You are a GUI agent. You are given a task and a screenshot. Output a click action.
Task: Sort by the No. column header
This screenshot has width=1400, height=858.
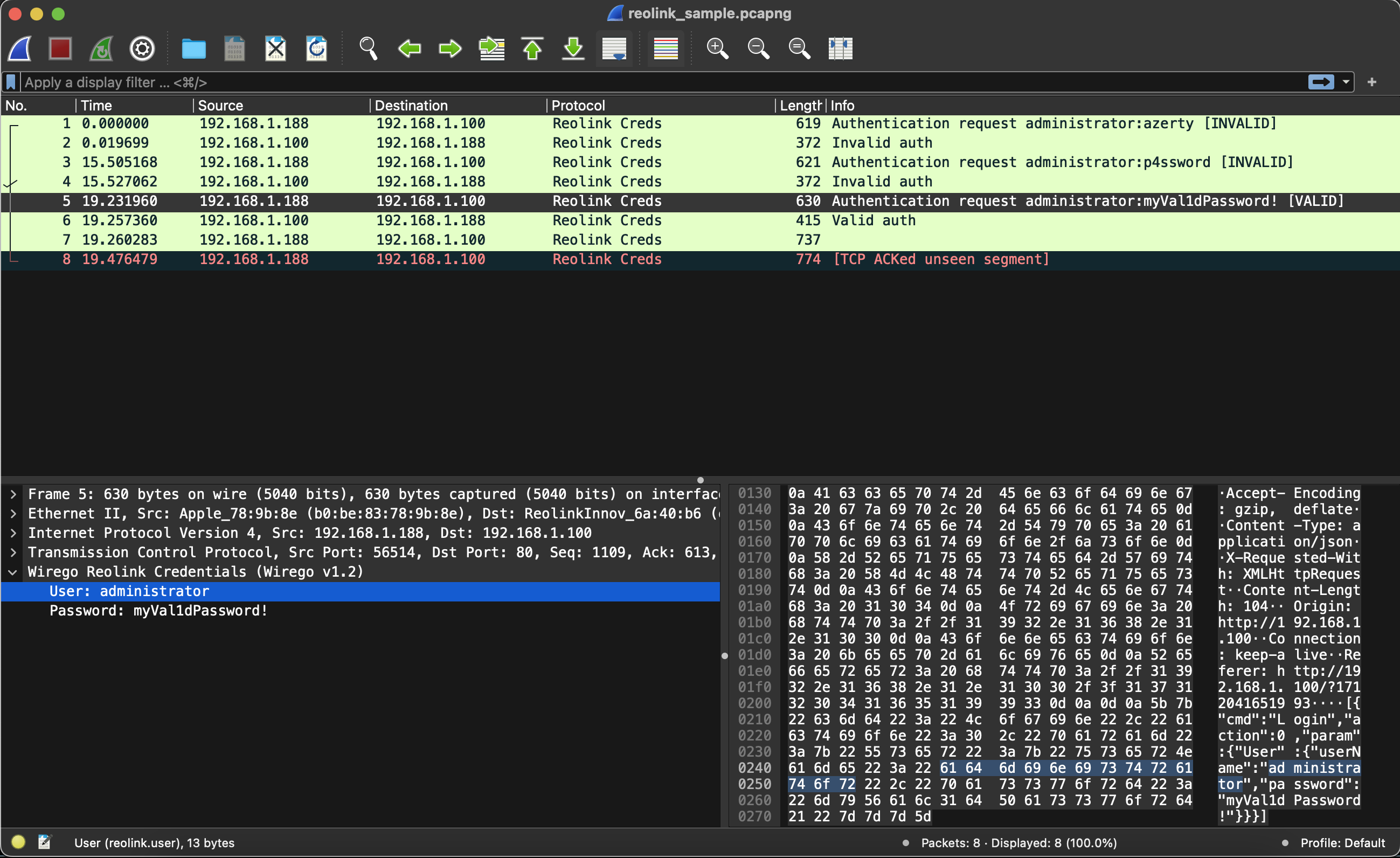pyautogui.click(x=38, y=106)
